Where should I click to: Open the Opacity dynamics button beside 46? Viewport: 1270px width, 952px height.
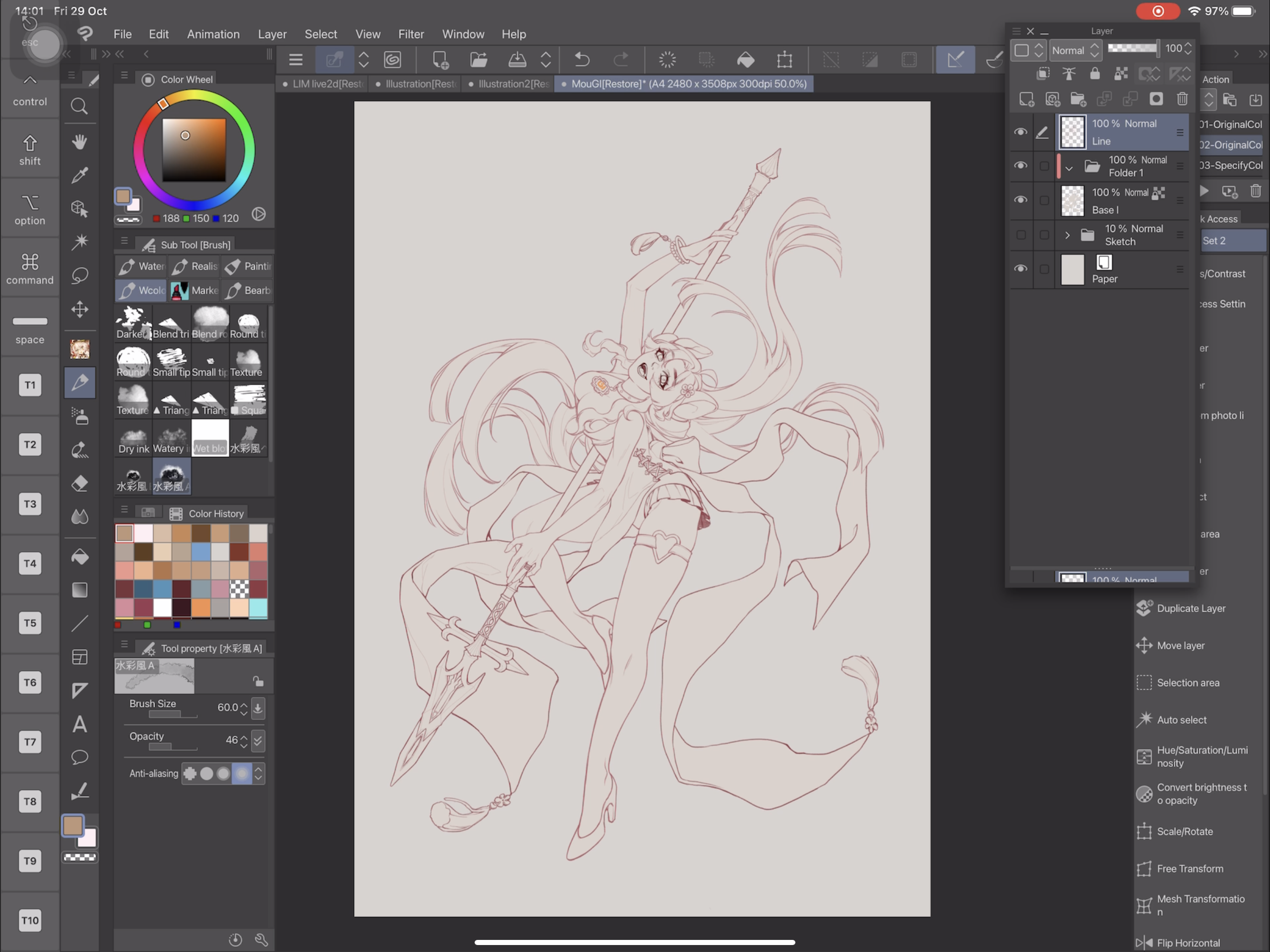pos(258,740)
